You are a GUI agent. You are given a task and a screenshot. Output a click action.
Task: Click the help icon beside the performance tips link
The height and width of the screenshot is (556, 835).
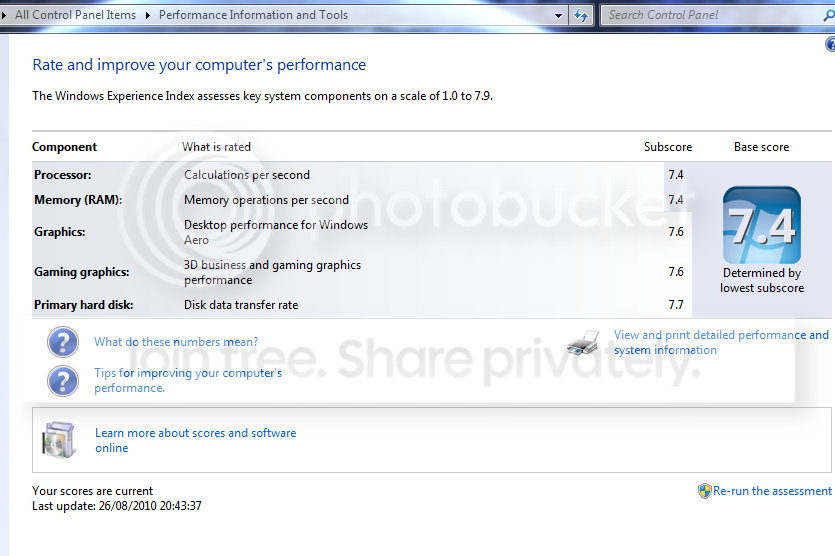click(63, 381)
